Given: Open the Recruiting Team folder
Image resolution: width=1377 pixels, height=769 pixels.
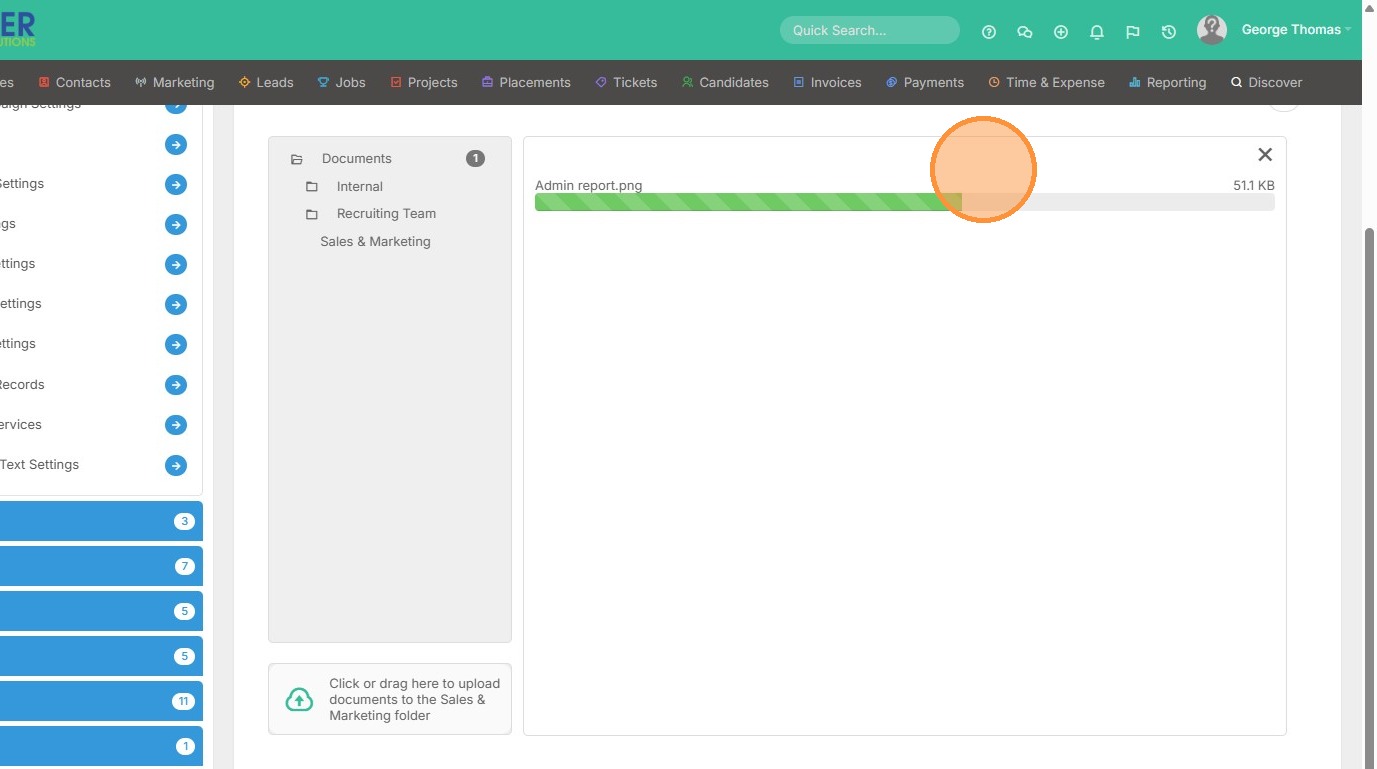Looking at the screenshot, I should 386,213.
